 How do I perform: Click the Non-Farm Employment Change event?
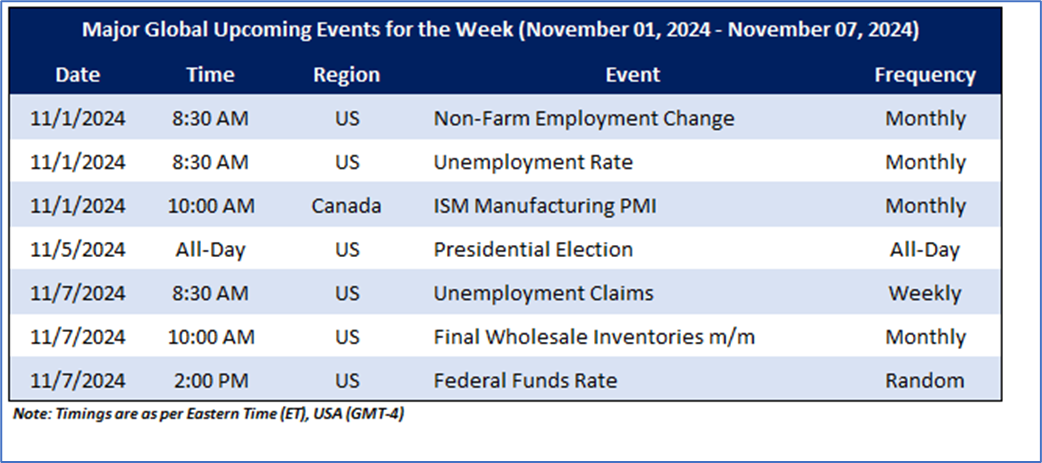[x=584, y=119]
